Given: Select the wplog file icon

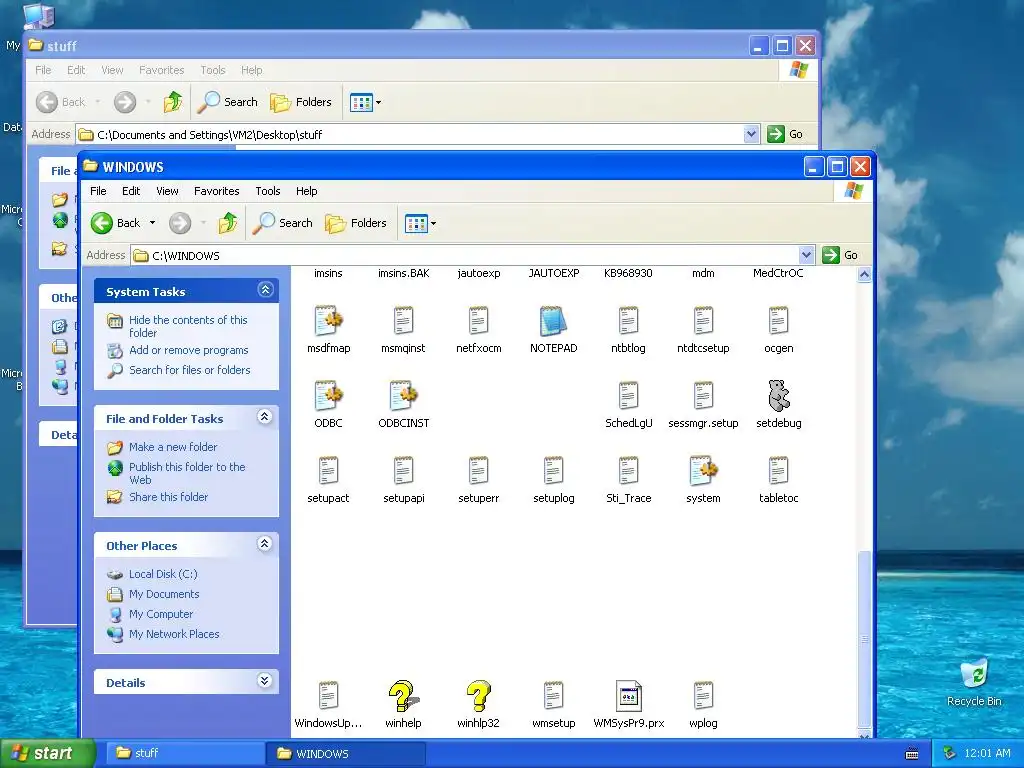Looking at the screenshot, I should tap(703, 696).
